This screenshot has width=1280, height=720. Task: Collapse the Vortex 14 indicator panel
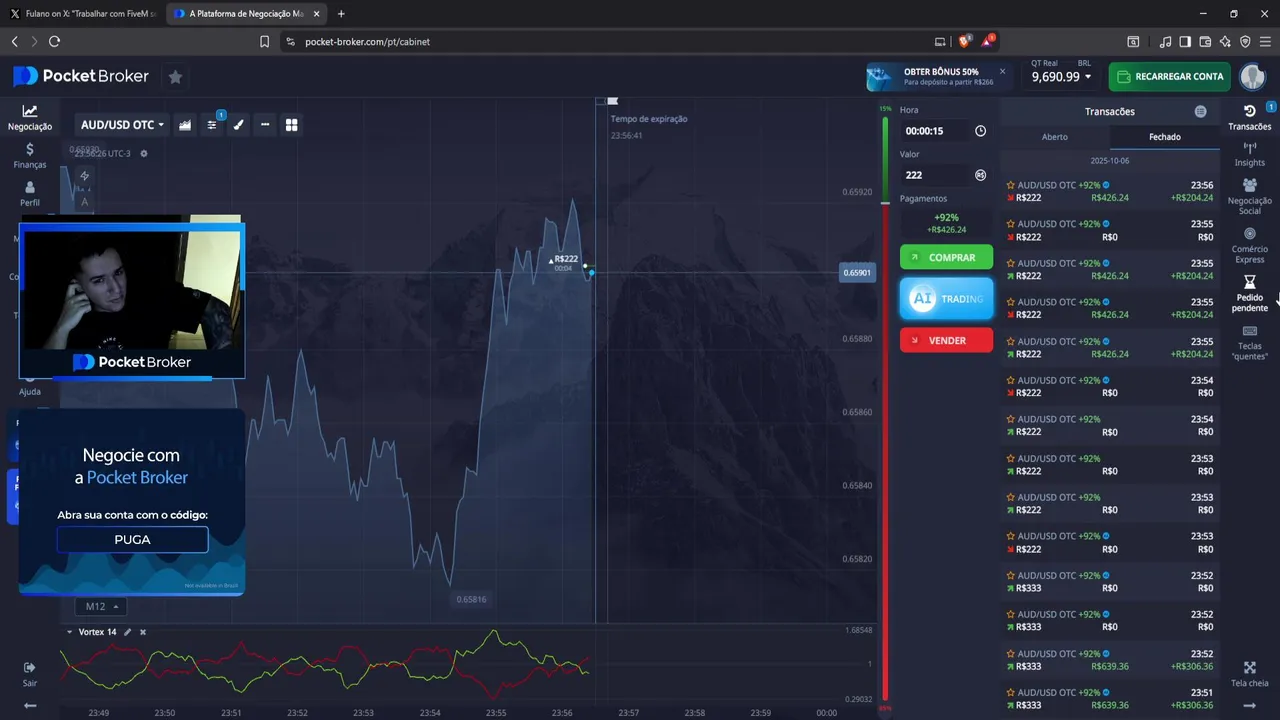(x=69, y=632)
